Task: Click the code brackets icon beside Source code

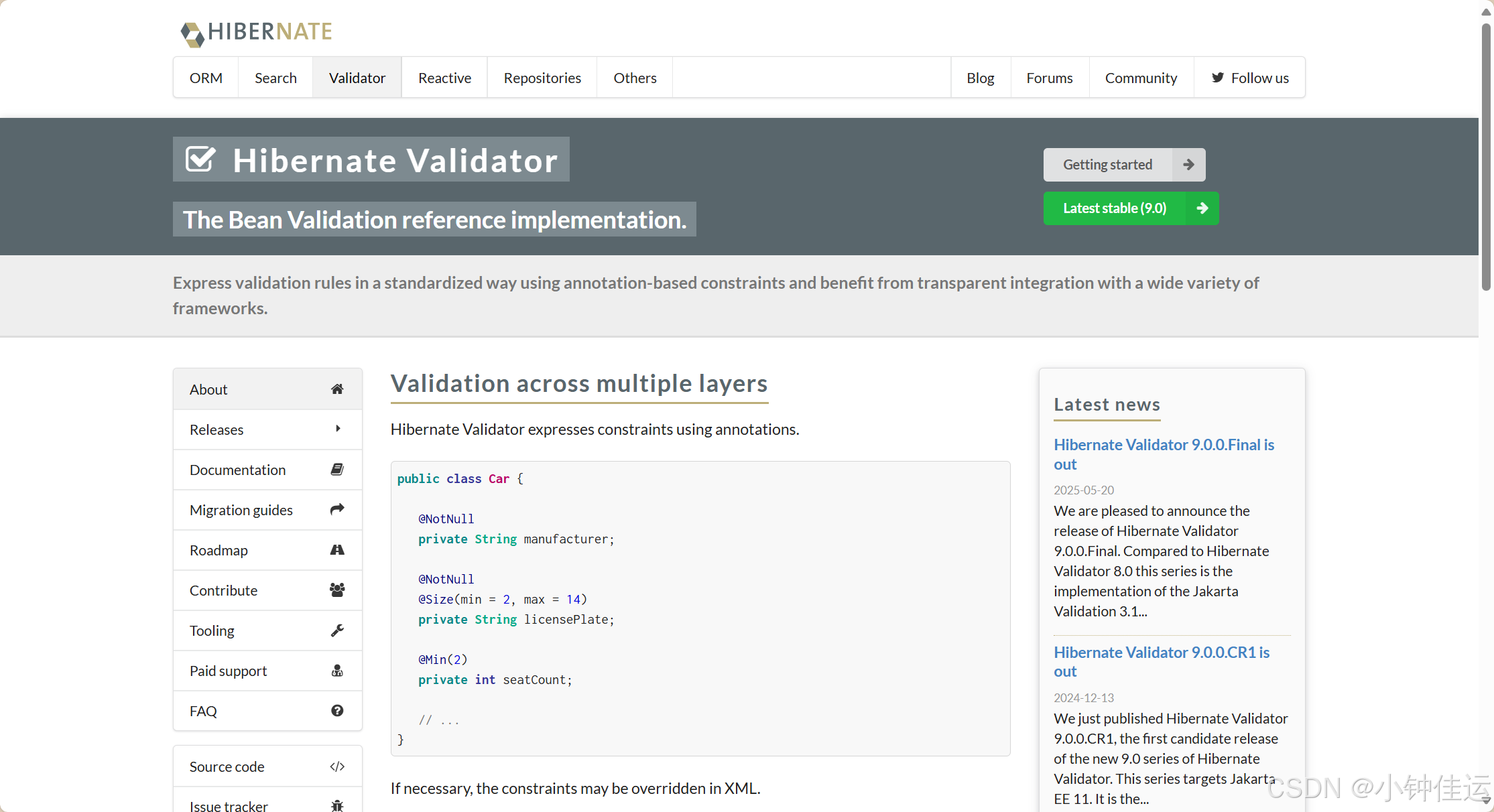Action: [337, 766]
